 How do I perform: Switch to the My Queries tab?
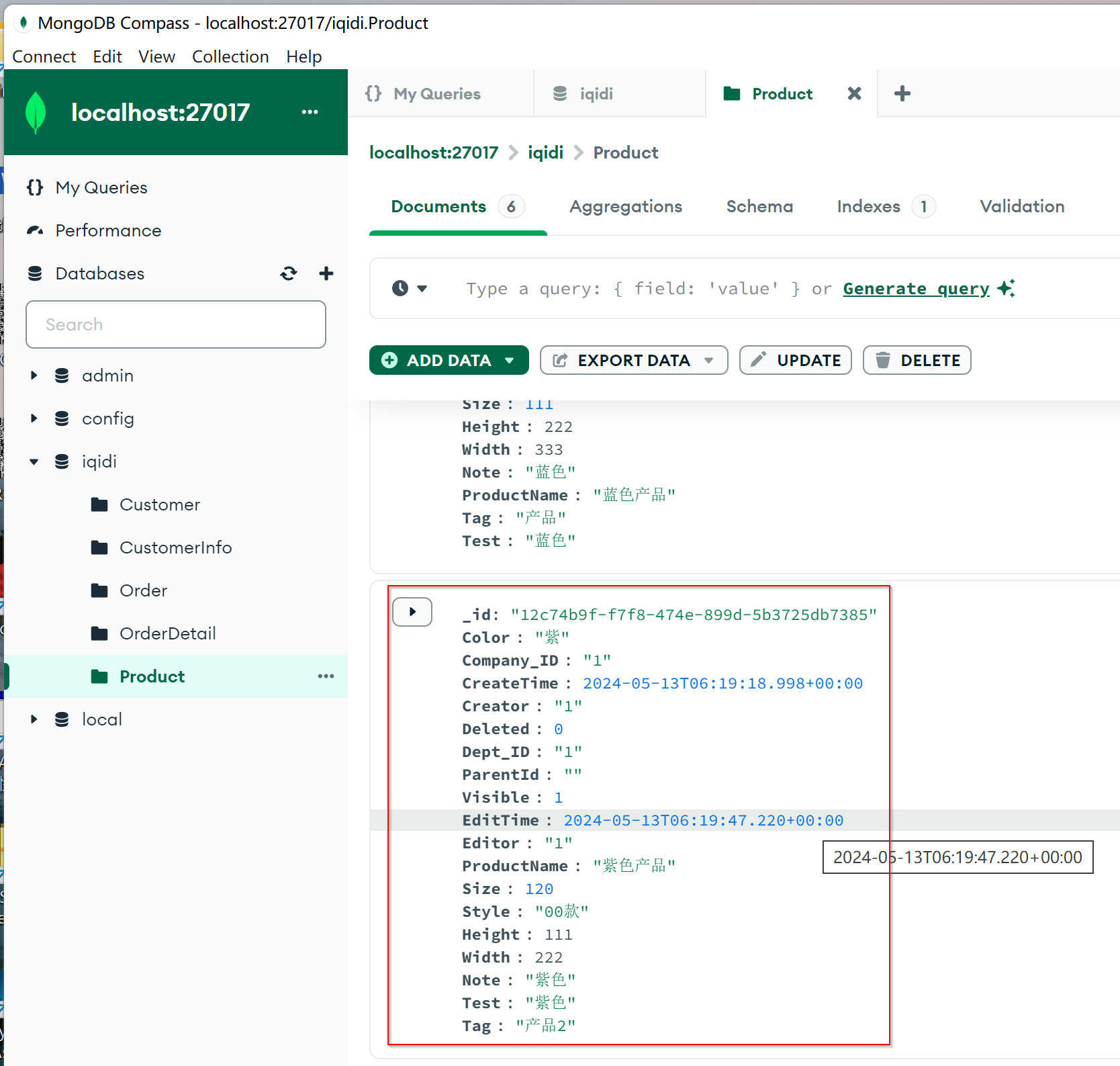(x=441, y=93)
